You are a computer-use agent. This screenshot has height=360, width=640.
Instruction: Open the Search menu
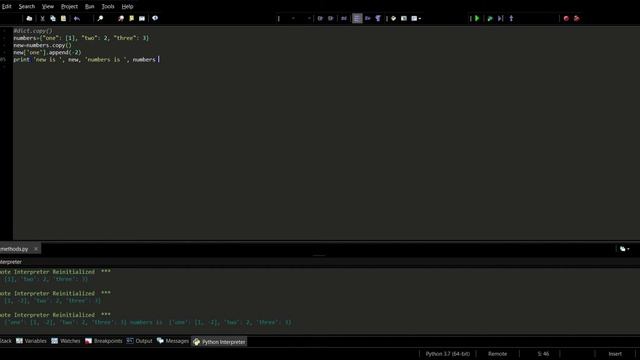coord(27,7)
